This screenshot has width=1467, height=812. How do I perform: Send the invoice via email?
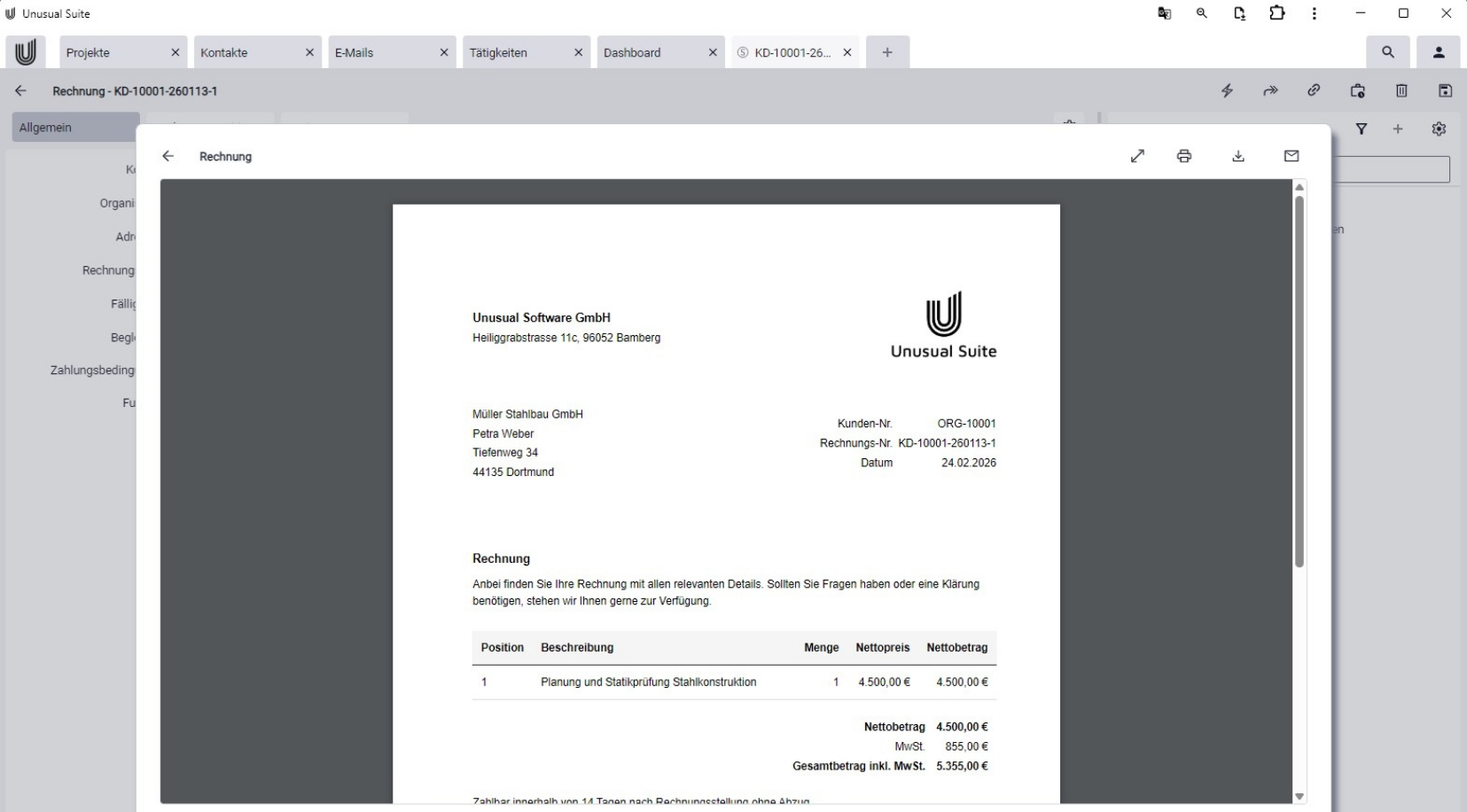(x=1291, y=156)
